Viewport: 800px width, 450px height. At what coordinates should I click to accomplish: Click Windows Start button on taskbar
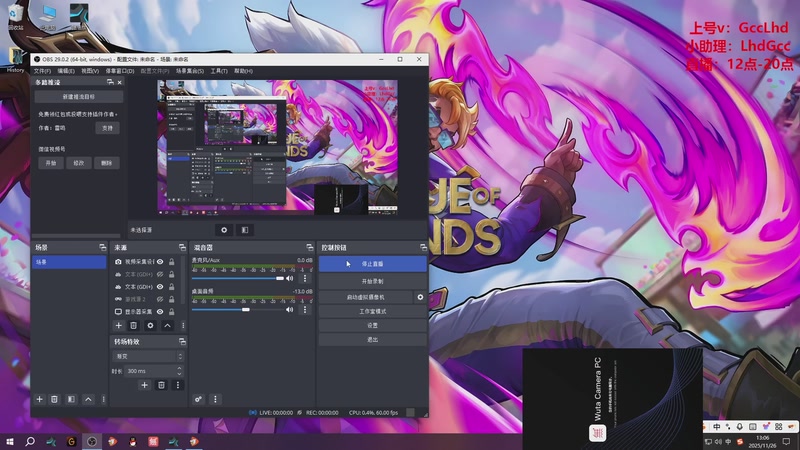point(9,442)
